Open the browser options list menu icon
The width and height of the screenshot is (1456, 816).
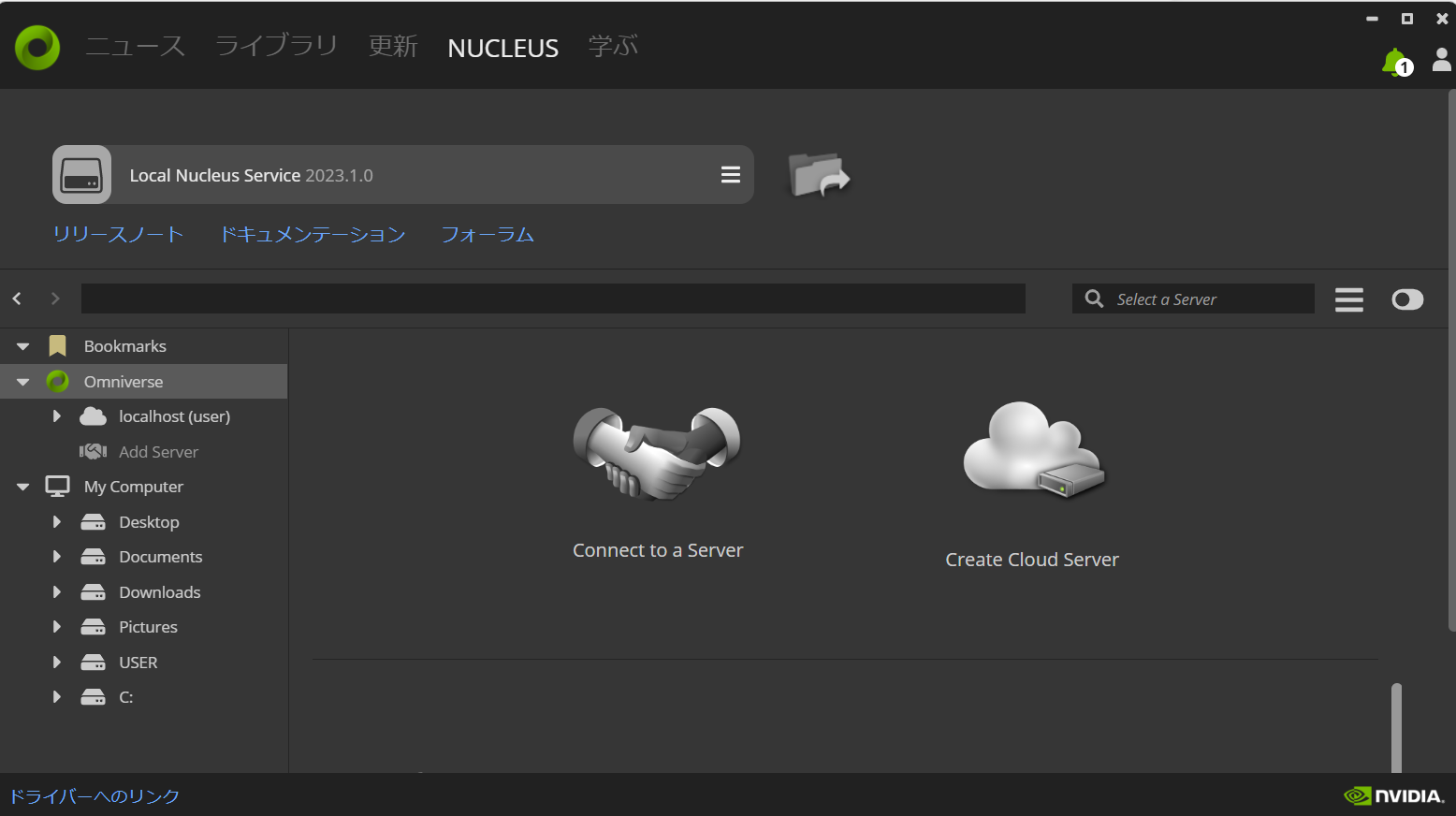1349,299
